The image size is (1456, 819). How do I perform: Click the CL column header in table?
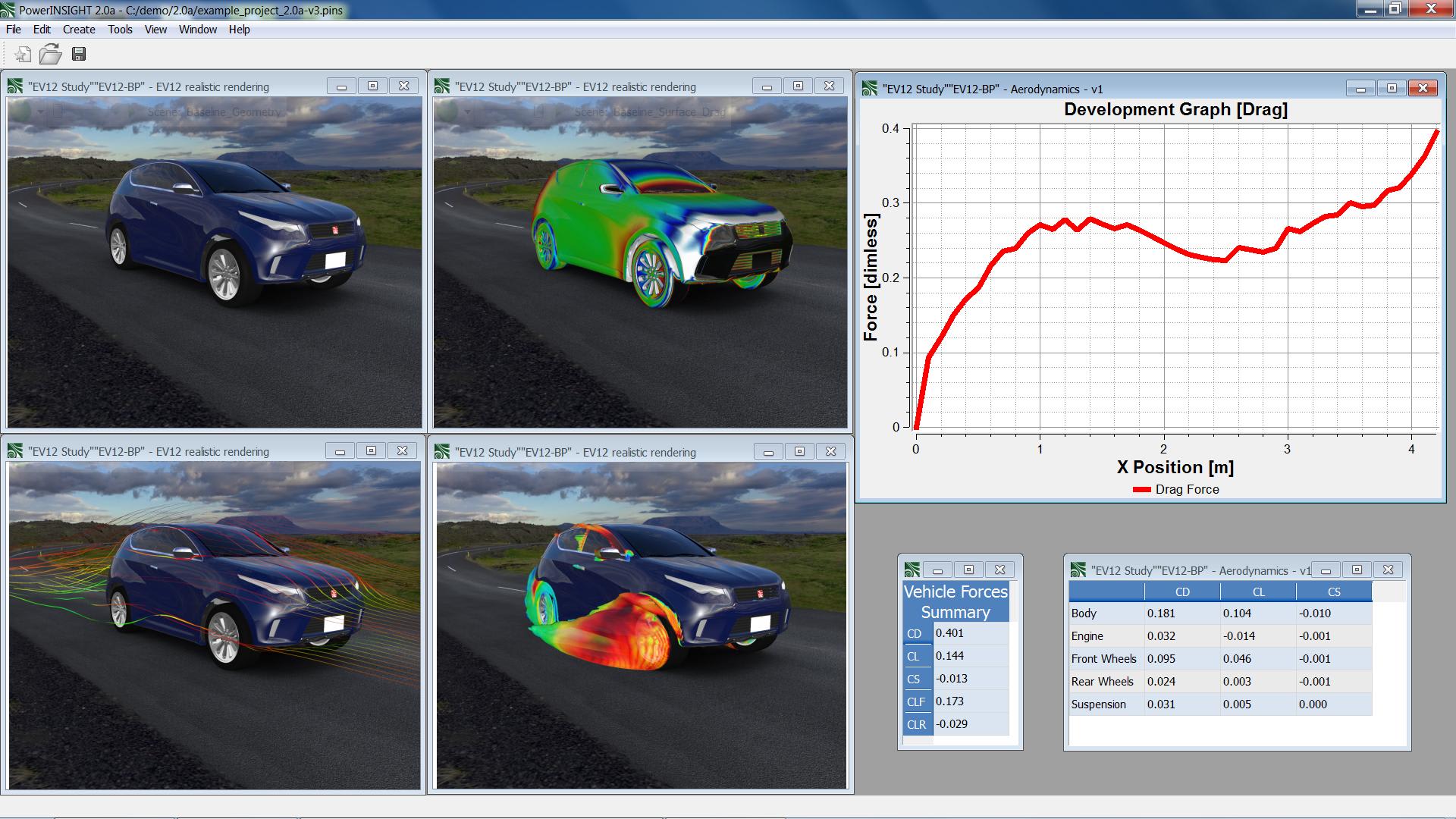point(1258,592)
